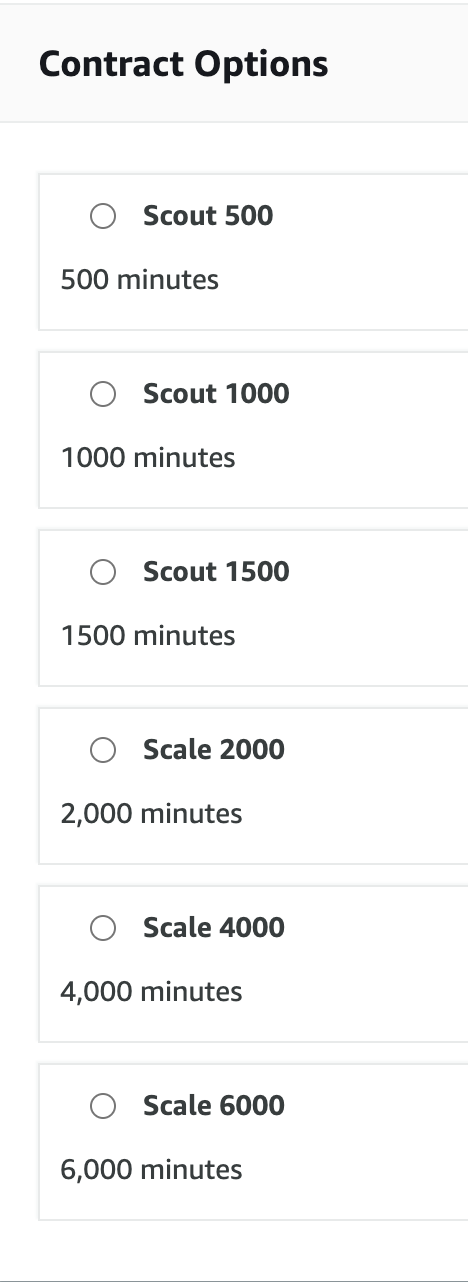
Task: Pick the Scout 1500 radio button
Action: [x=103, y=572]
